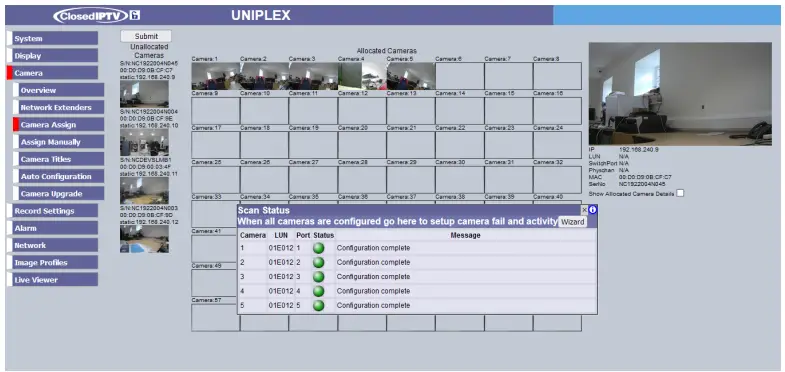The image size is (785, 372).
Task: Select empty Camera 16 slot
Action: pos(557,111)
